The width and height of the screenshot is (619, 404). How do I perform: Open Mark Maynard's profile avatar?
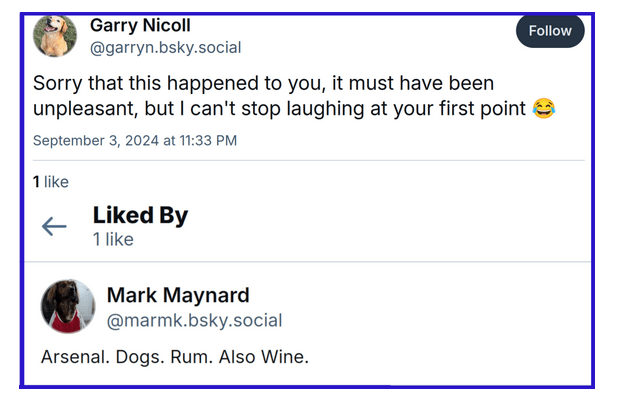(68, 307)
